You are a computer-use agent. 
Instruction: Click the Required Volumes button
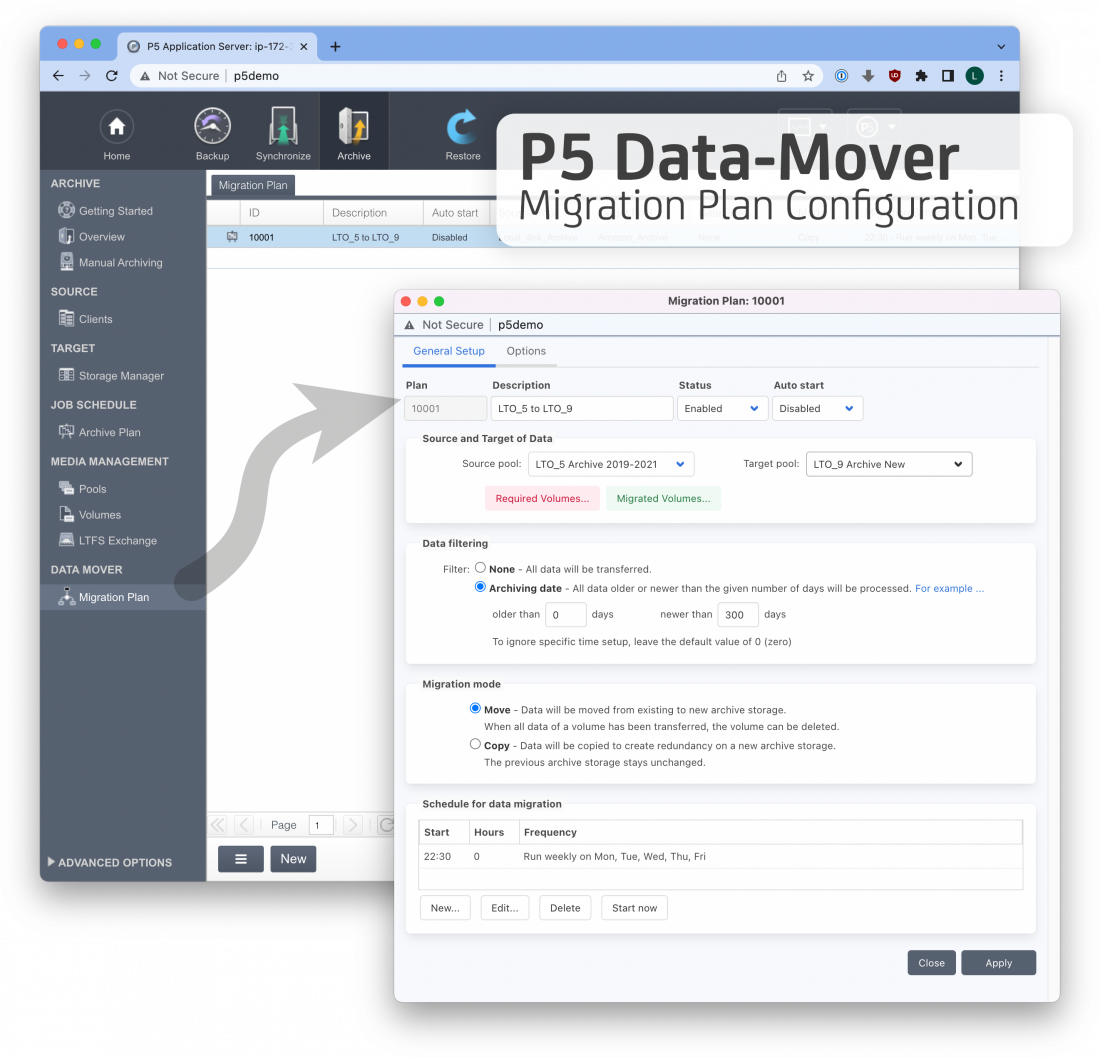pos(542,498)
